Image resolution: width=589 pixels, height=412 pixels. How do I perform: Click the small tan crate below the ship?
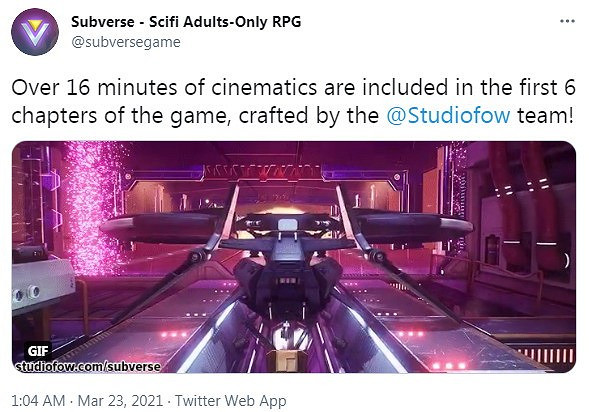pos(287,361)
